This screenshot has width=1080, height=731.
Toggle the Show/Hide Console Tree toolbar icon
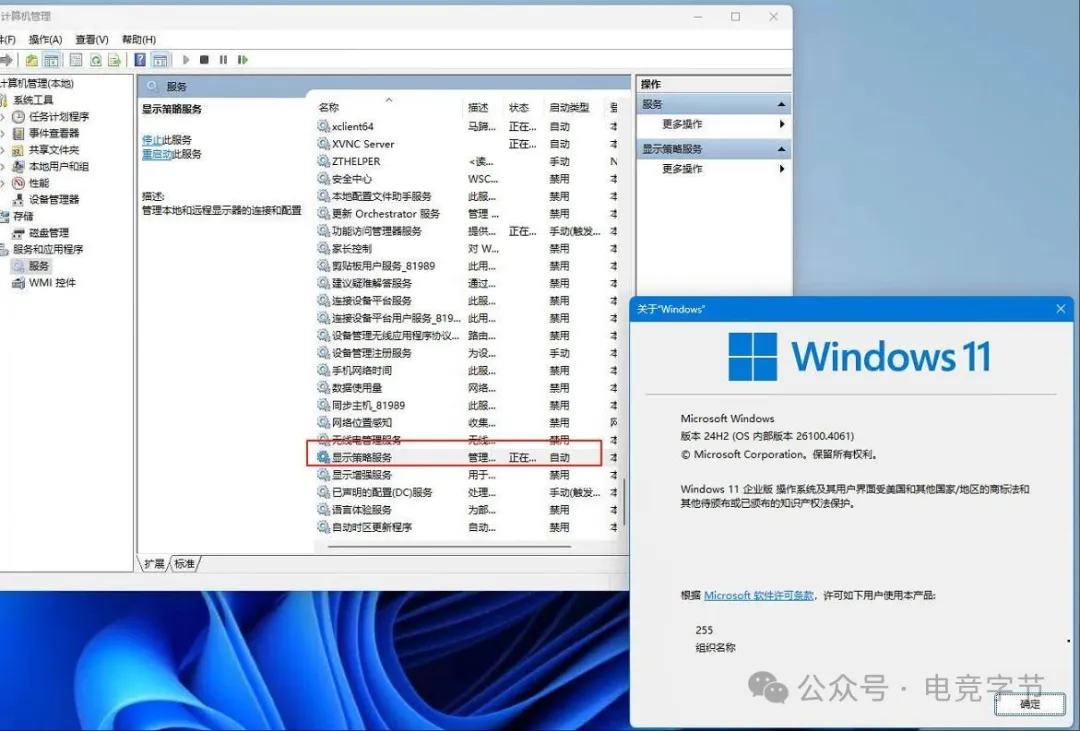click(x=51, y=60)
